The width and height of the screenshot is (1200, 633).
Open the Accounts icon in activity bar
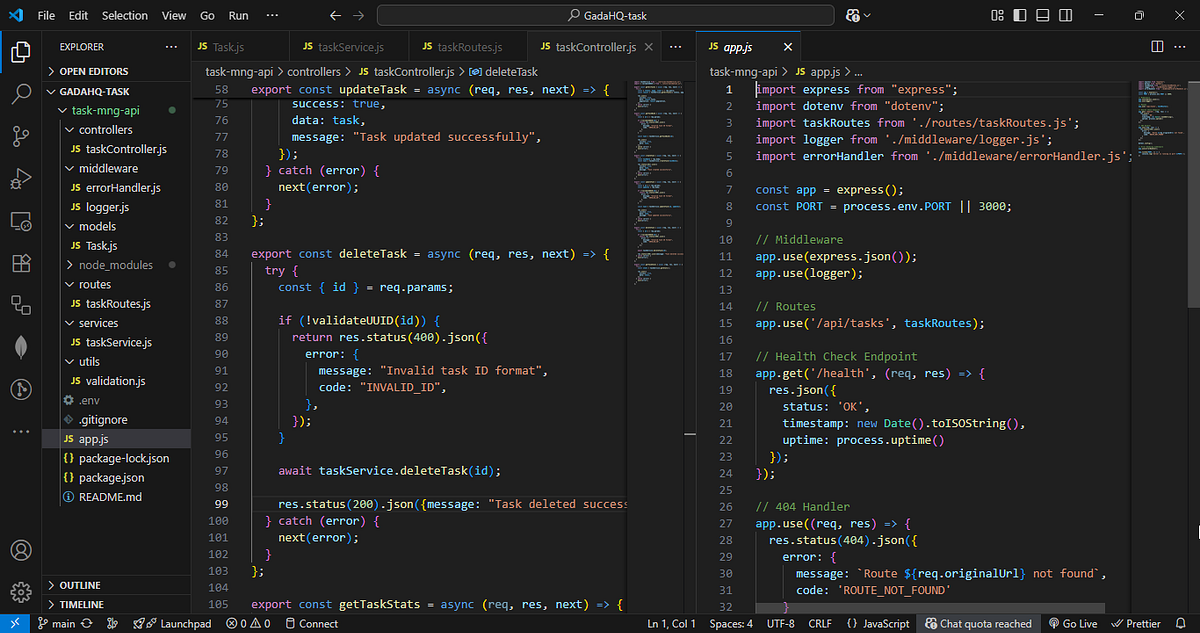click(21, 551)
